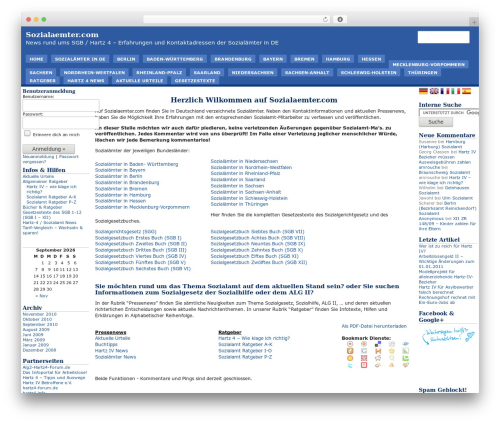Focus the internal Google search field
Viewport: 500px width, 423px height.
(449, 113)
